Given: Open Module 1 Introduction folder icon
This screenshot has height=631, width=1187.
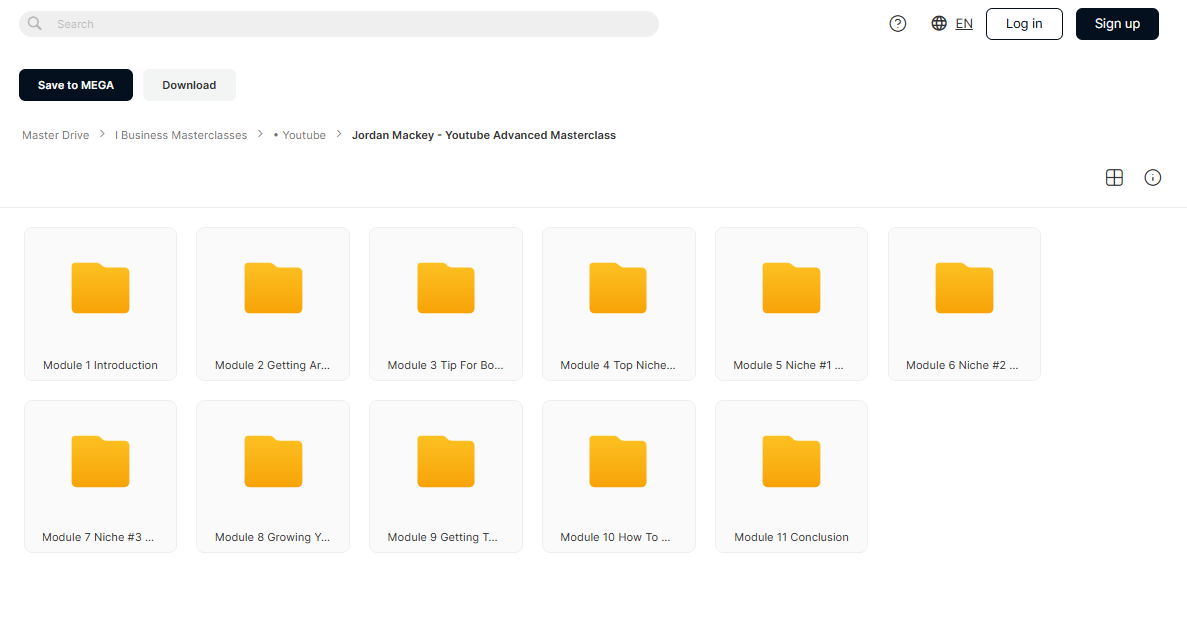Looking at the screenshot, I should pyautogui.click(x=101, y=288).
